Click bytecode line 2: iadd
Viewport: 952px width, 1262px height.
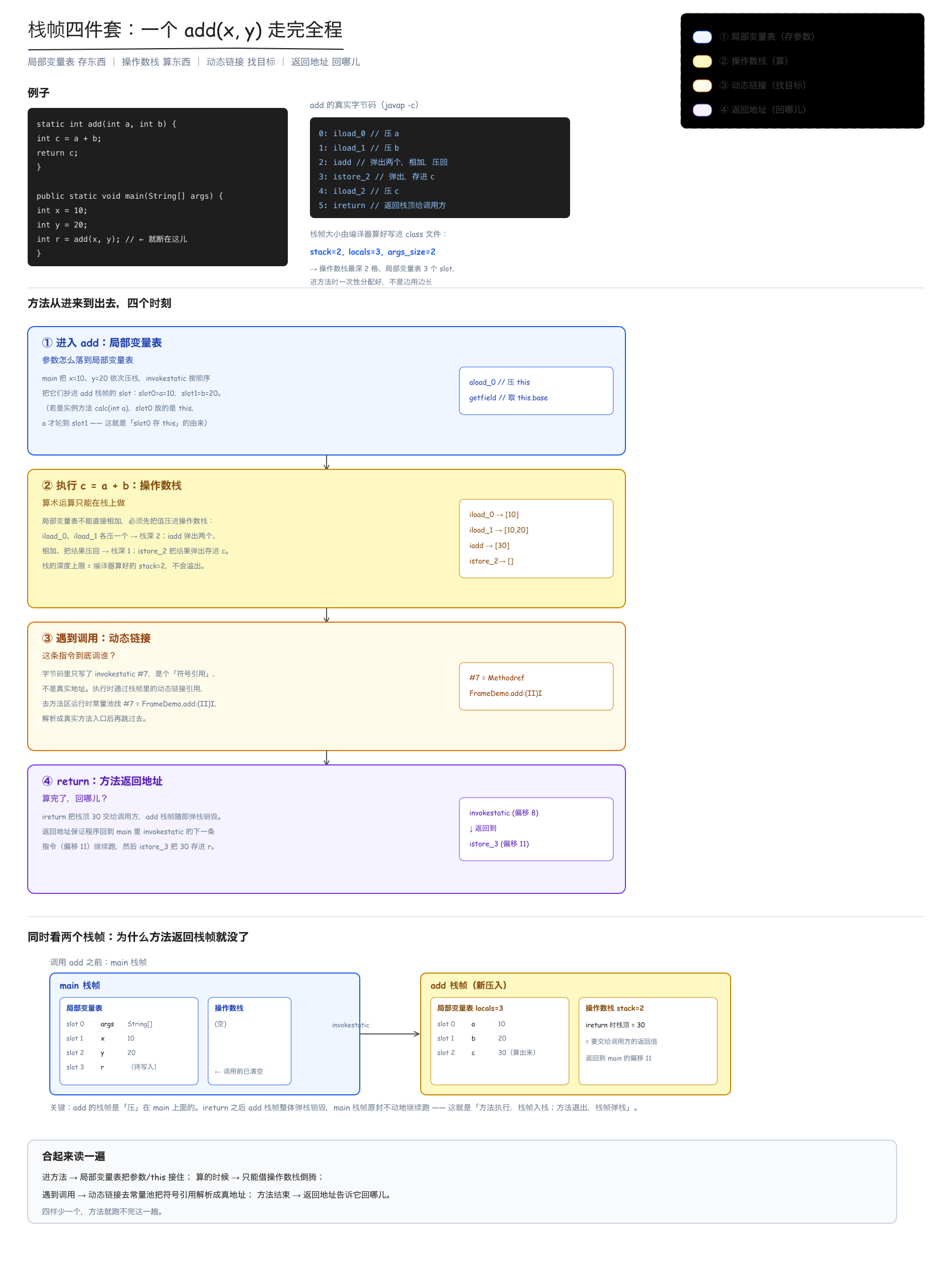click(x=383, y=163)
